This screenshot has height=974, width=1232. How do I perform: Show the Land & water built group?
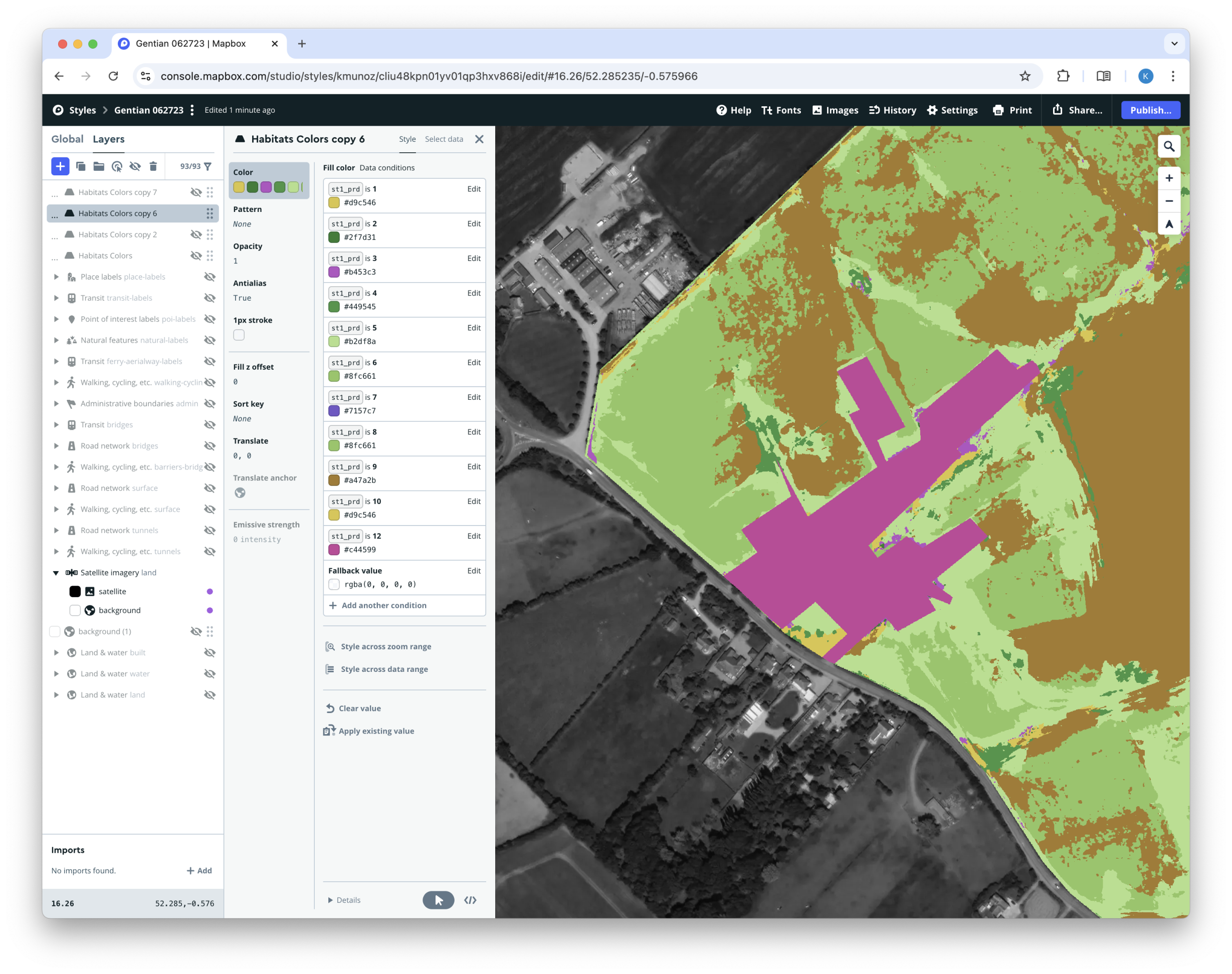[210, 652]
